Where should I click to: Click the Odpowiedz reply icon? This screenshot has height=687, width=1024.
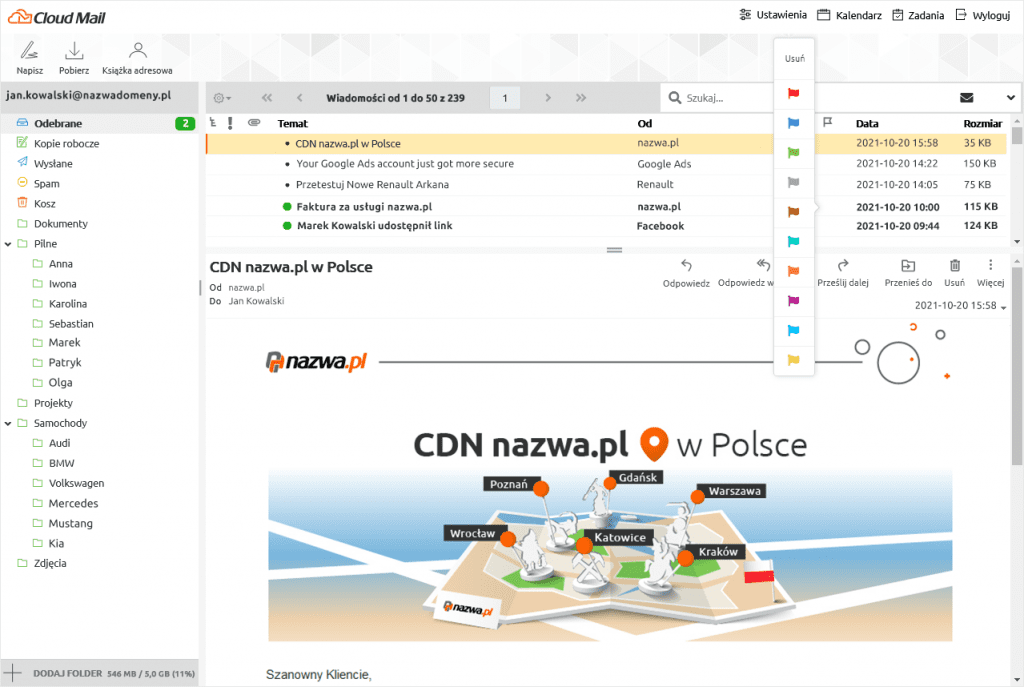[x=686, y=265]
